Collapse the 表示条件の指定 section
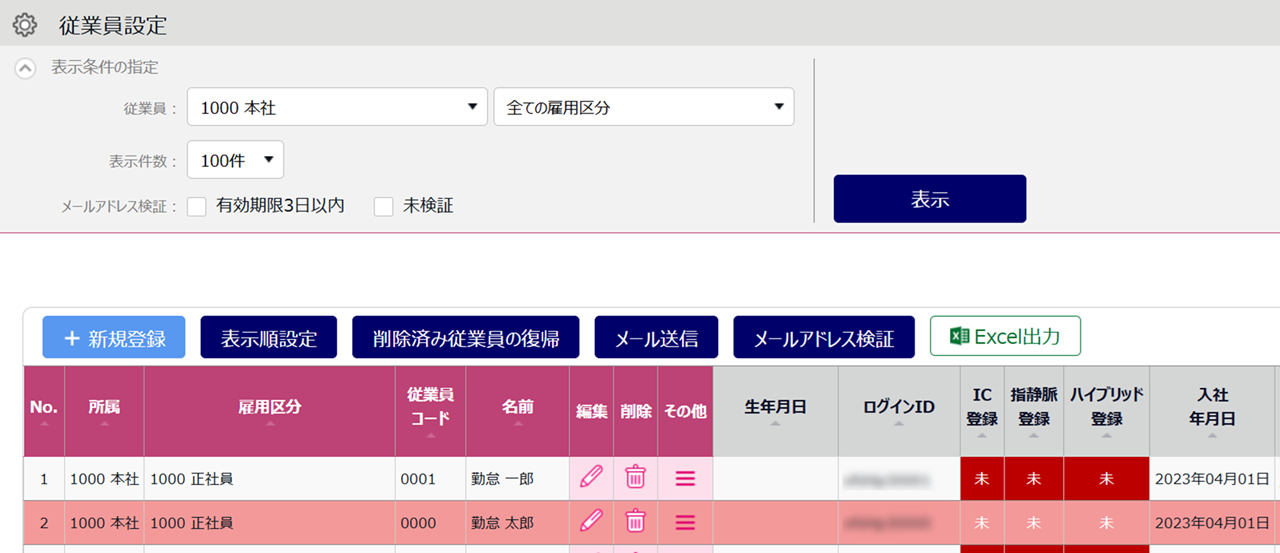 click(26, 68)
